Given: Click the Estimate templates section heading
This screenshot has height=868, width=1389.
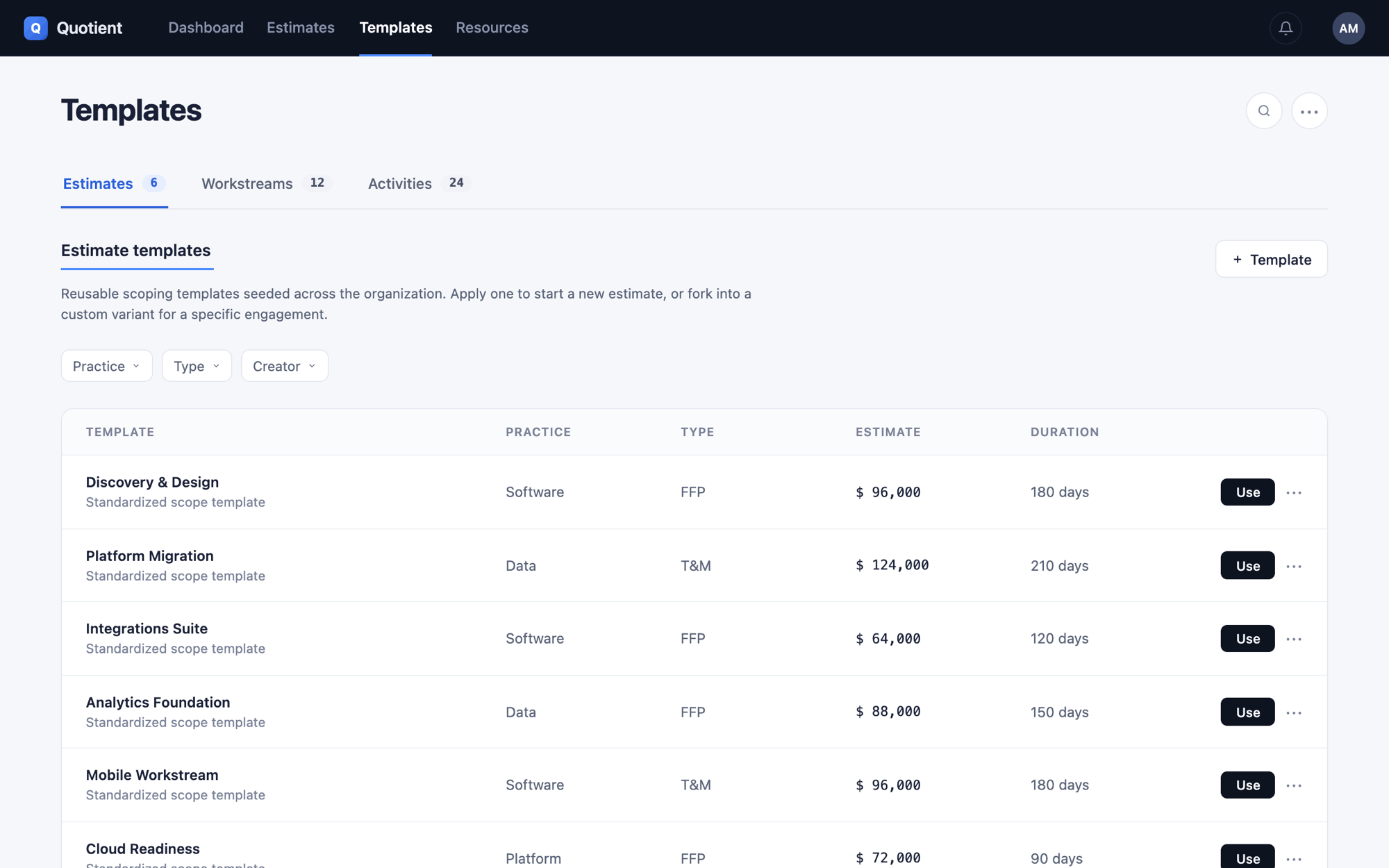Looking at the screenshot, I should [135, 251].
